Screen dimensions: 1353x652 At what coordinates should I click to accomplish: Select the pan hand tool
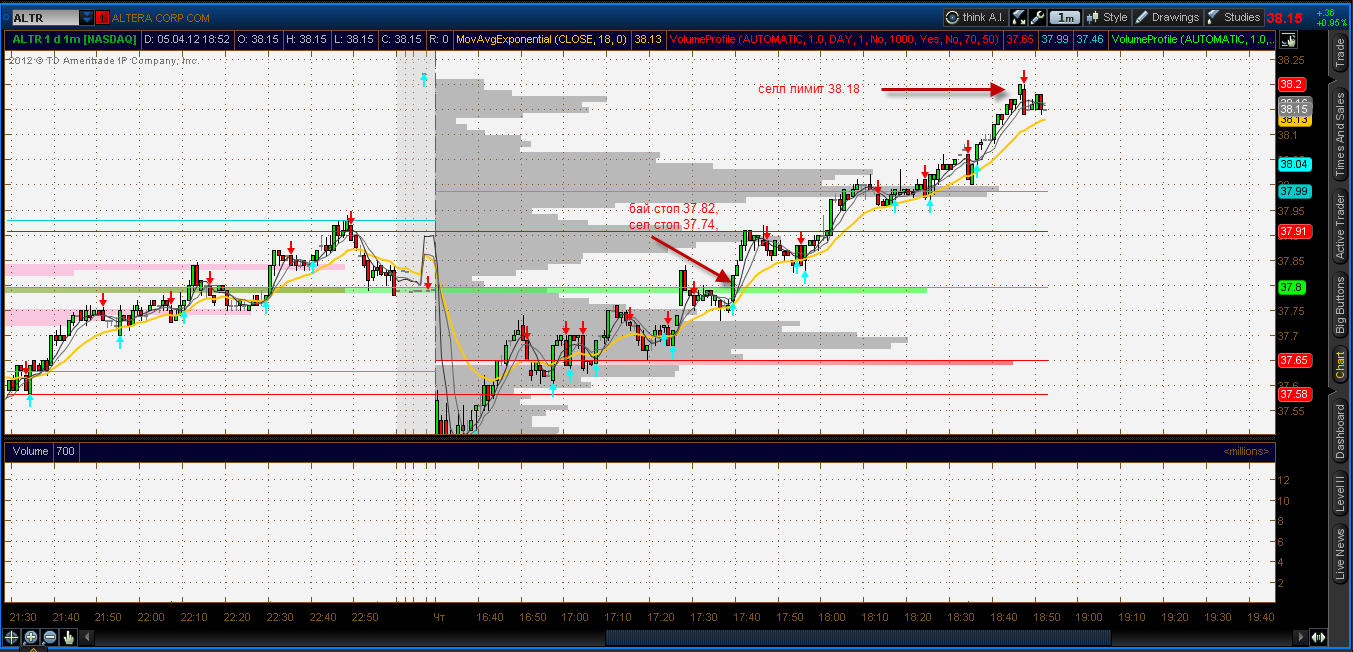coord(69,637)
